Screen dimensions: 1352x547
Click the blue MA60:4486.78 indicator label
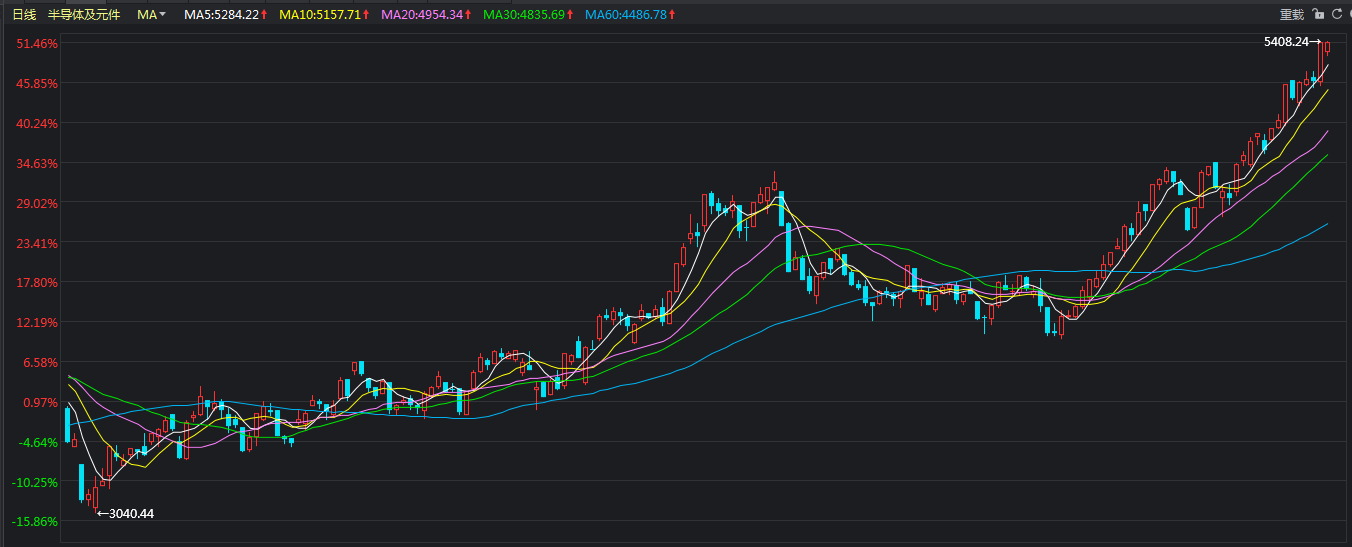(625, 15)
